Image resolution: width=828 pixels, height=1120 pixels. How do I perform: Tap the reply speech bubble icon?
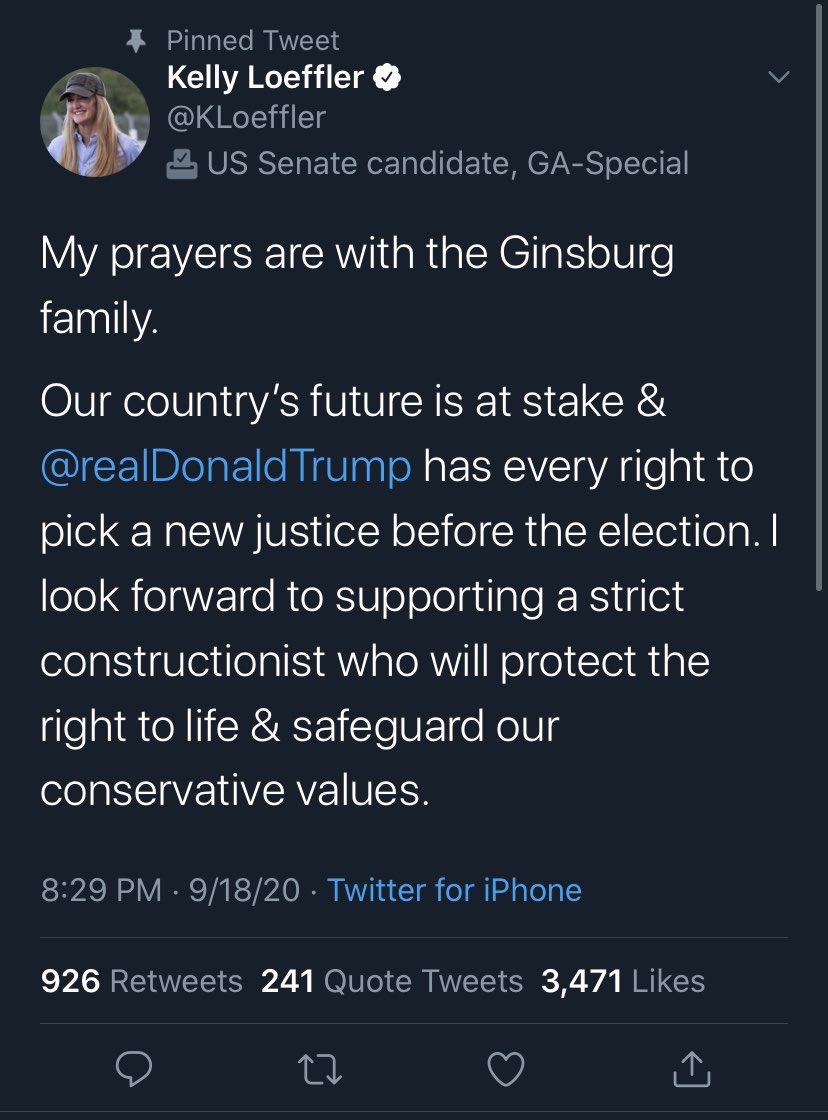point(134,1069)
